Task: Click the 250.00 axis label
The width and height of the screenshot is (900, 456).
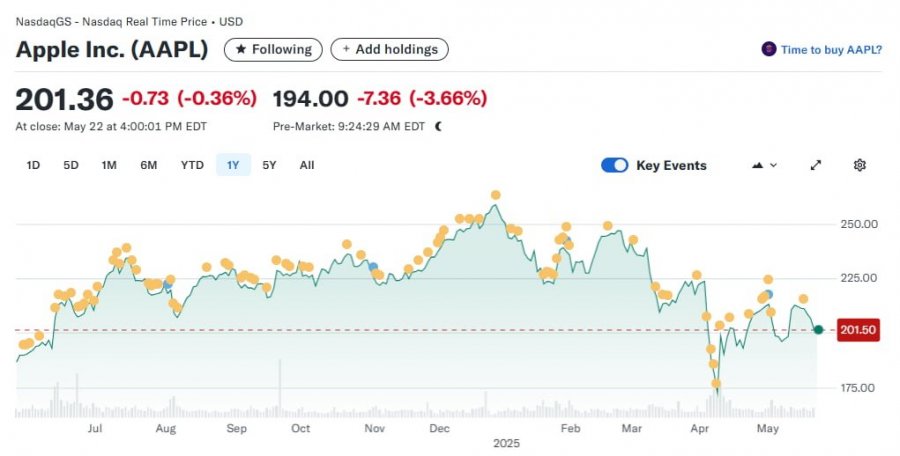Action: (x=859, y=224)
